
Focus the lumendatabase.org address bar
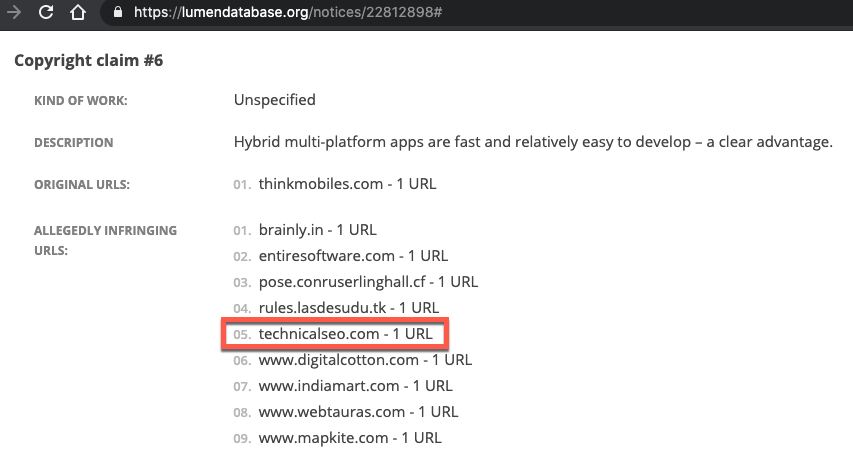pyautogui.click(x=479, y=12)
